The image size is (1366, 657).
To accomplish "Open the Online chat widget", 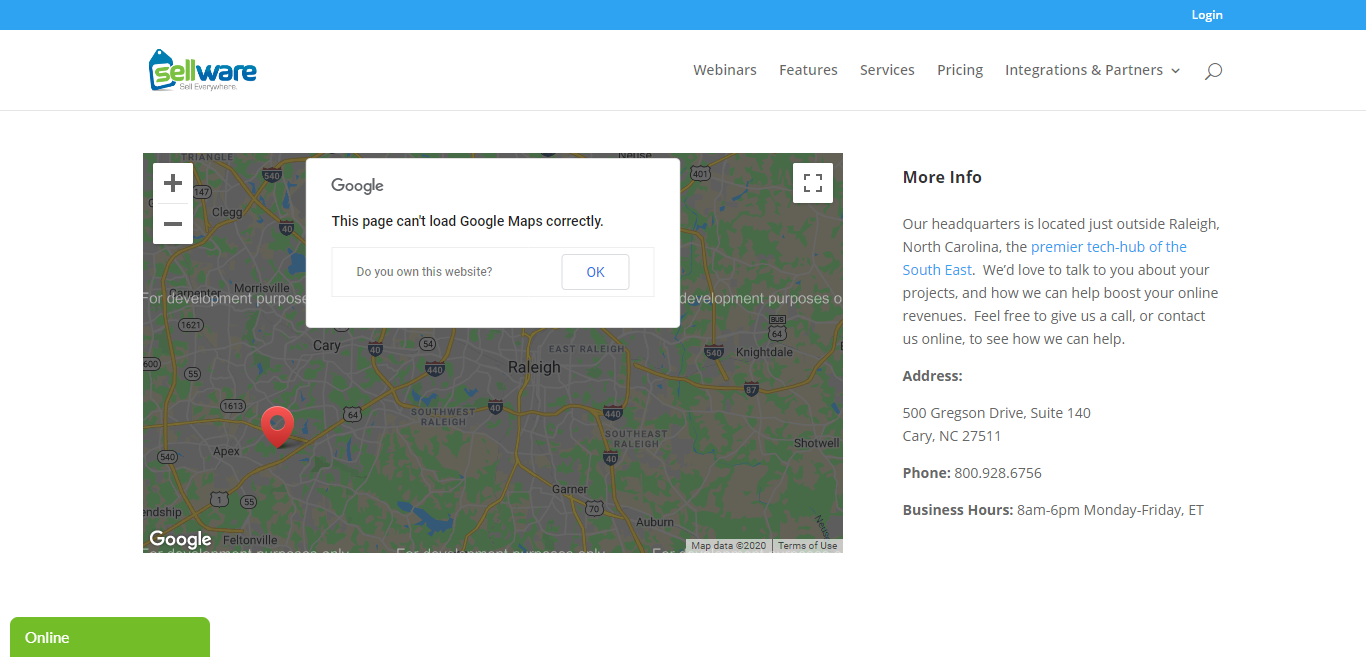I will (110, 637).
